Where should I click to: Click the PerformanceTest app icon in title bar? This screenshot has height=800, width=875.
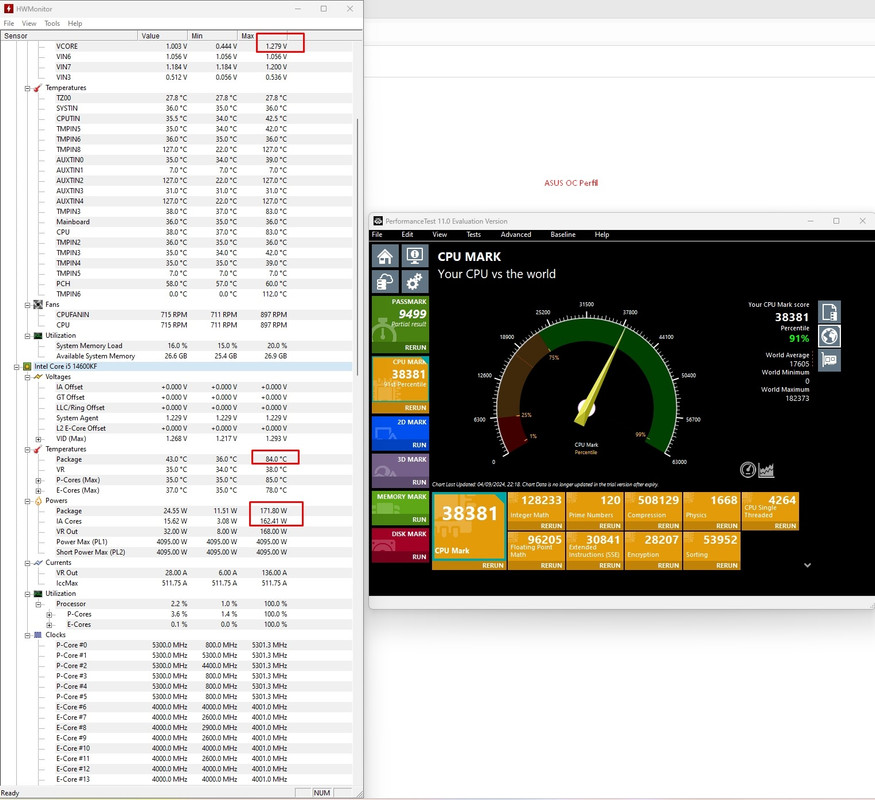pyautogui.click(x=378, y=221)
